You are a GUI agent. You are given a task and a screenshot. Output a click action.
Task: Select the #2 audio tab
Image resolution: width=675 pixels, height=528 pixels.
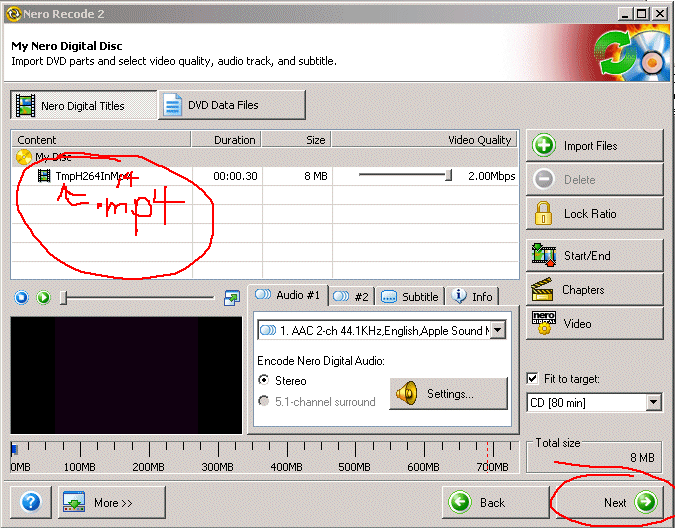pyautogui.click(x=352, y=296)
